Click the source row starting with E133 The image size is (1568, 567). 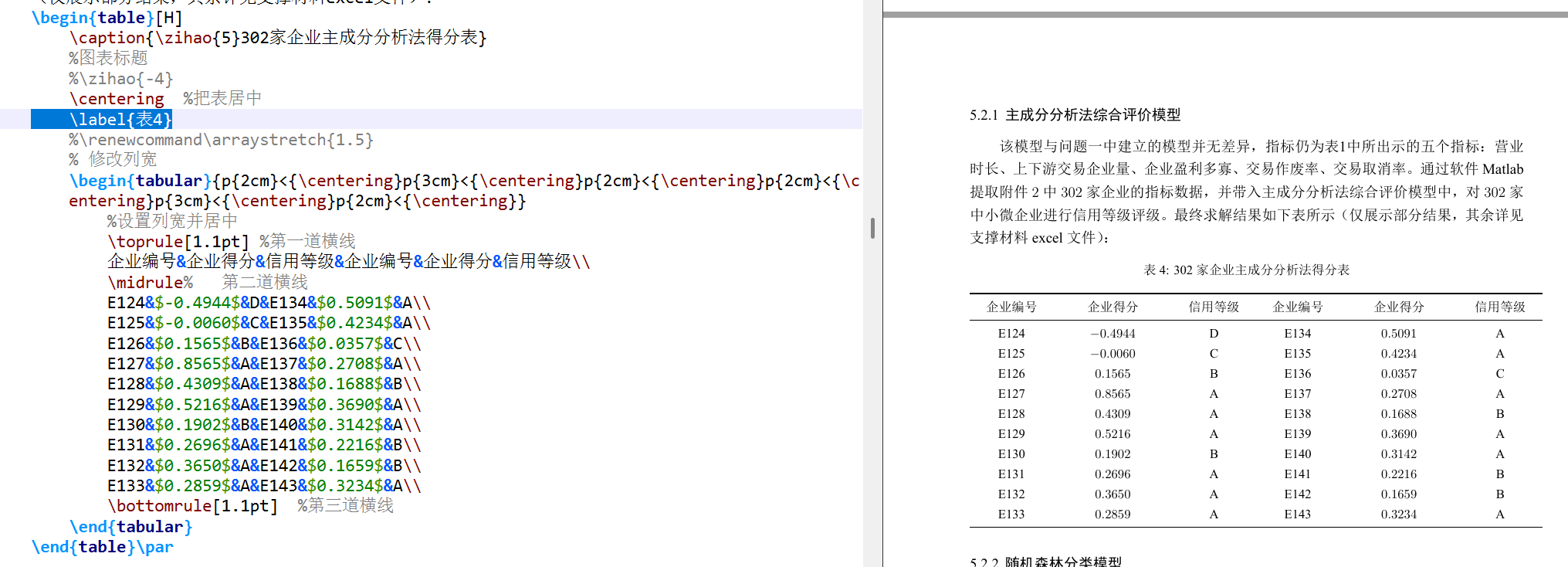264,486
